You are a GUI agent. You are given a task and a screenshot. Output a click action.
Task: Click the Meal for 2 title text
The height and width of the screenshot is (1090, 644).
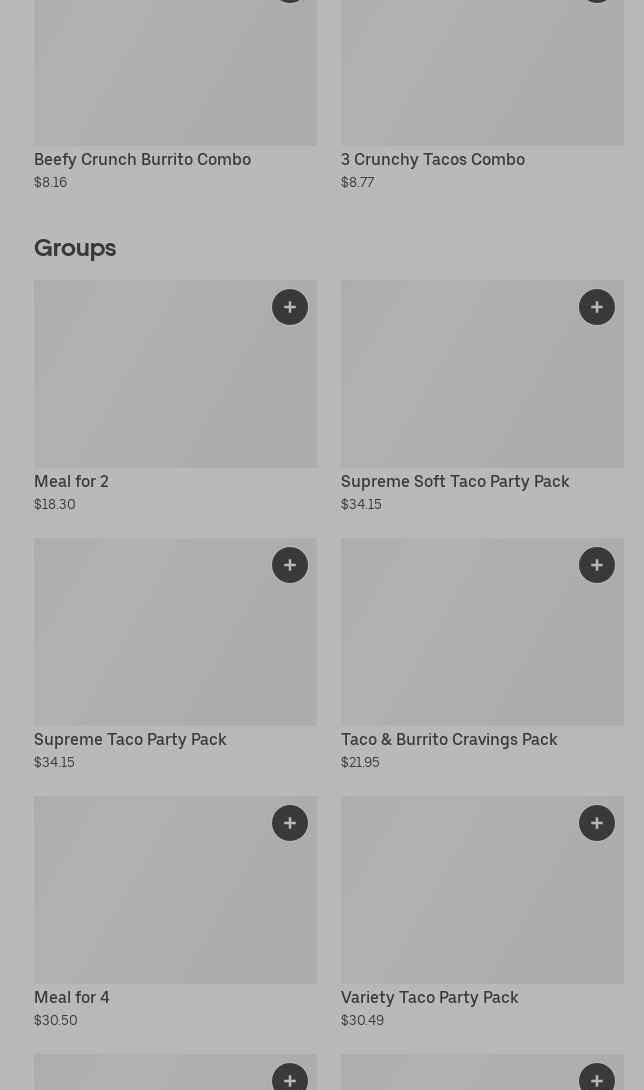[71, 481]
